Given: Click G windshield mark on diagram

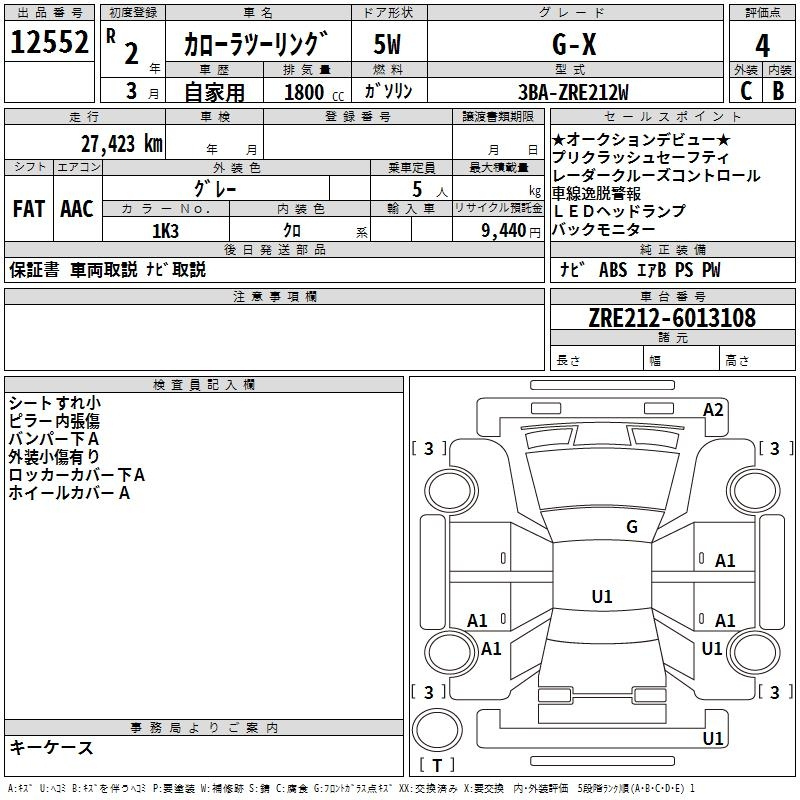Looking at the screenshot, I should [632, 527].
